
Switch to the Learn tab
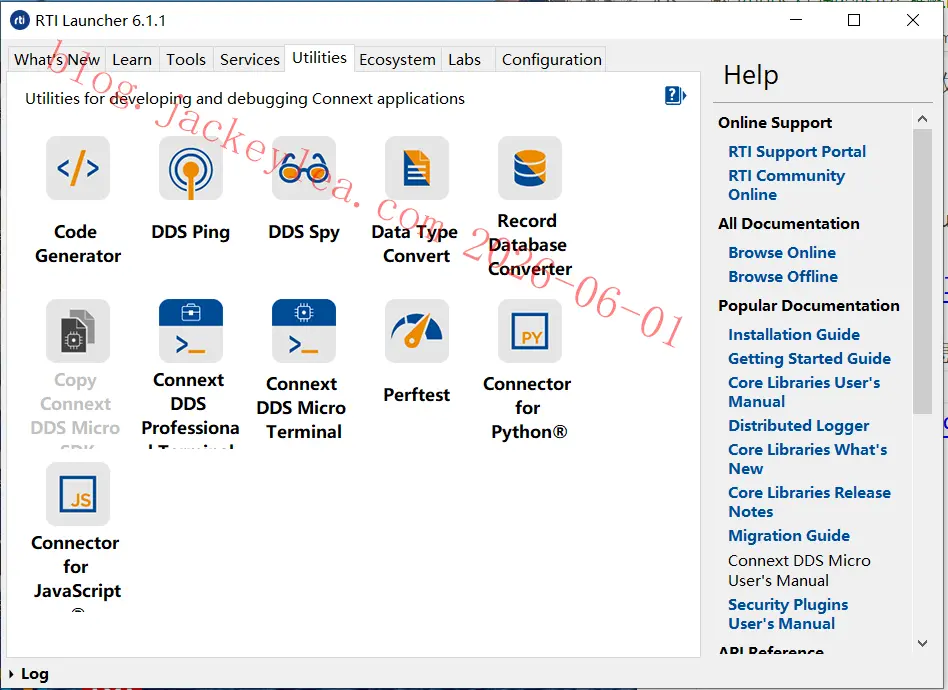point(132,60)
